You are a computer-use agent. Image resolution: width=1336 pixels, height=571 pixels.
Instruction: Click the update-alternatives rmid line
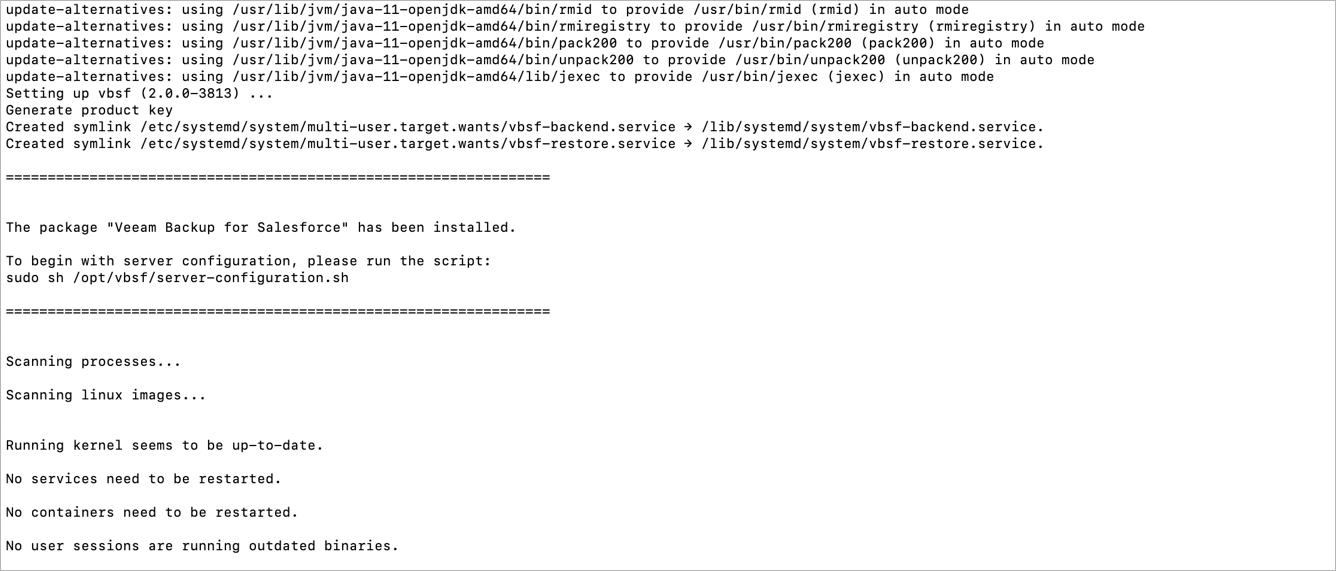coord(487,10)
